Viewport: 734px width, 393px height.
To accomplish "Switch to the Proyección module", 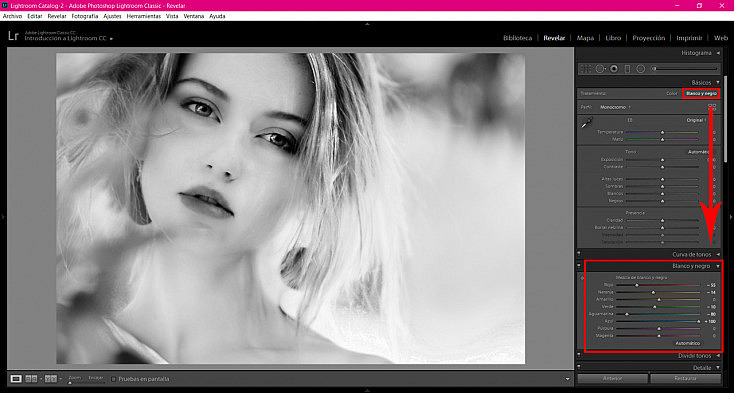I will pyautogui.click(x=649, y=38).
